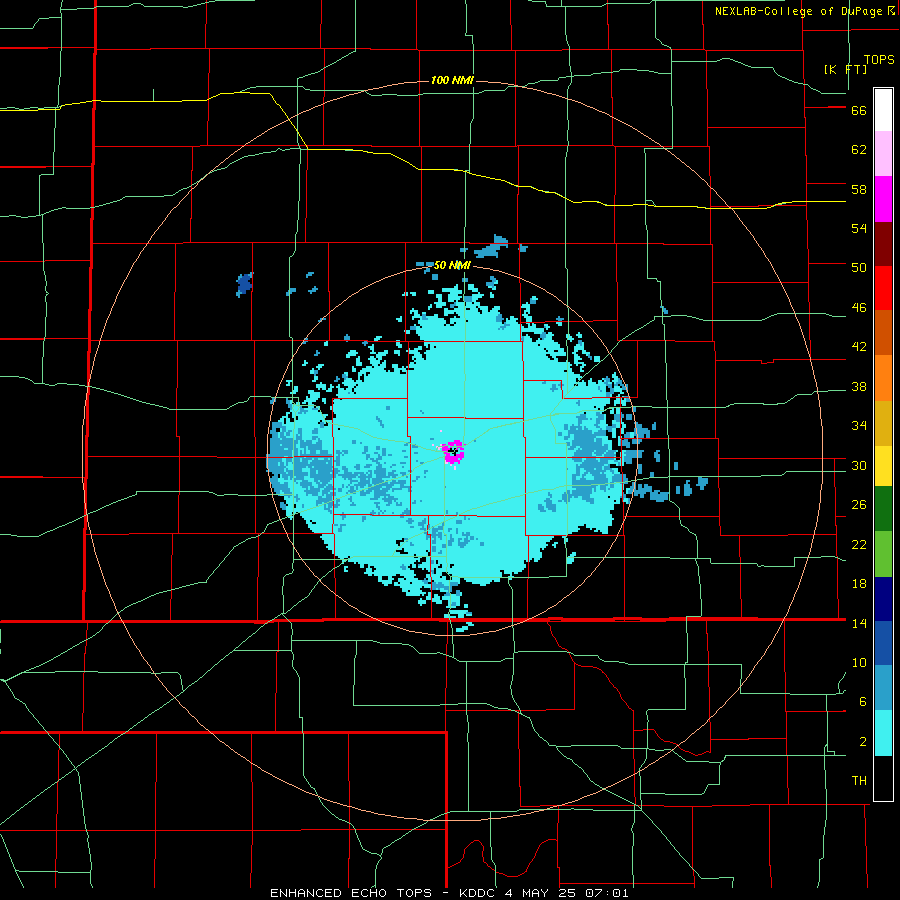The width and height of the screenshot is (900, 900).
Task: Click the isolated dark blue echo northwest
Action: click(x=245, y=284)
